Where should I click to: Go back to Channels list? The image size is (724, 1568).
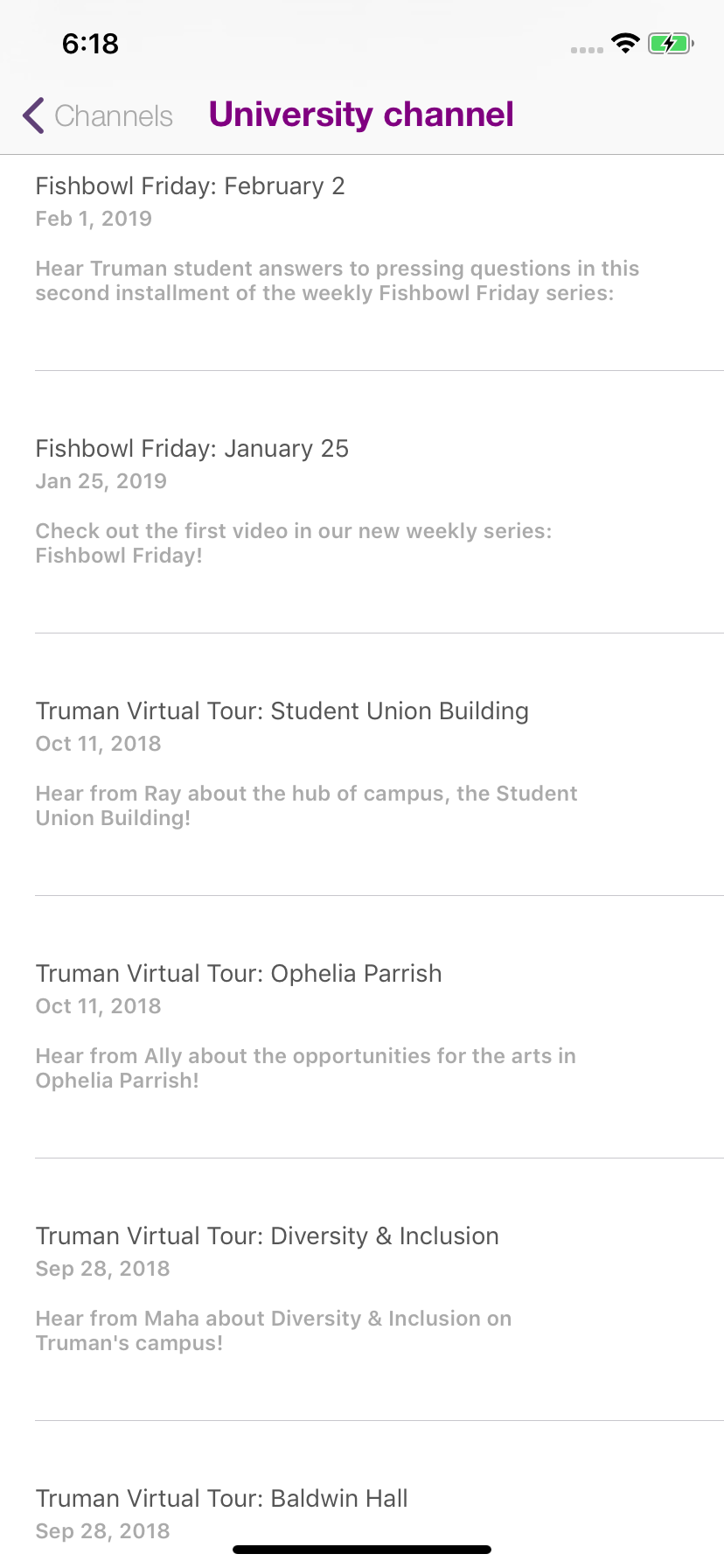tap(114, 115)
